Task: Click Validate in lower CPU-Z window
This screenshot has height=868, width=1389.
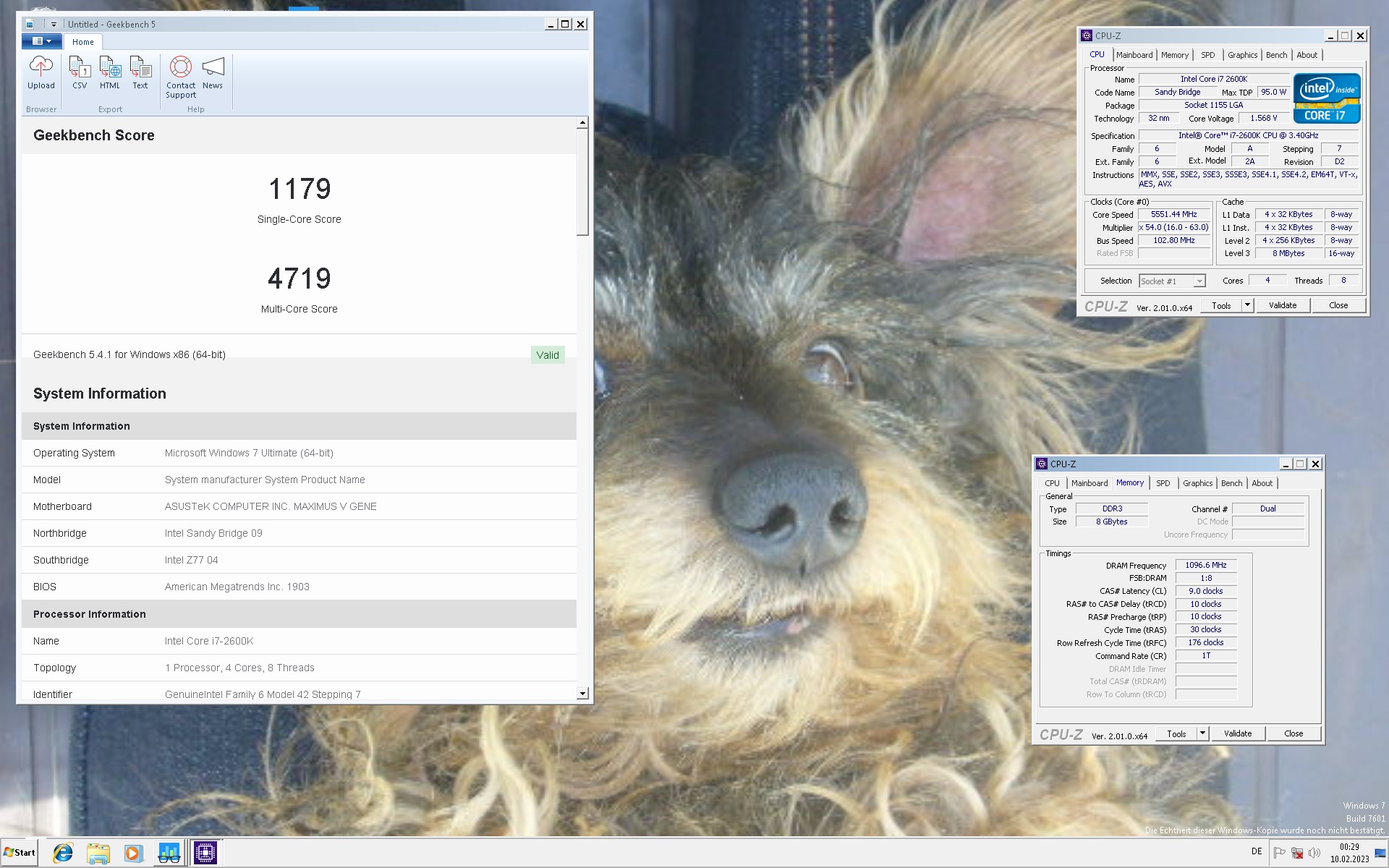Action: tap(1238, 734)
